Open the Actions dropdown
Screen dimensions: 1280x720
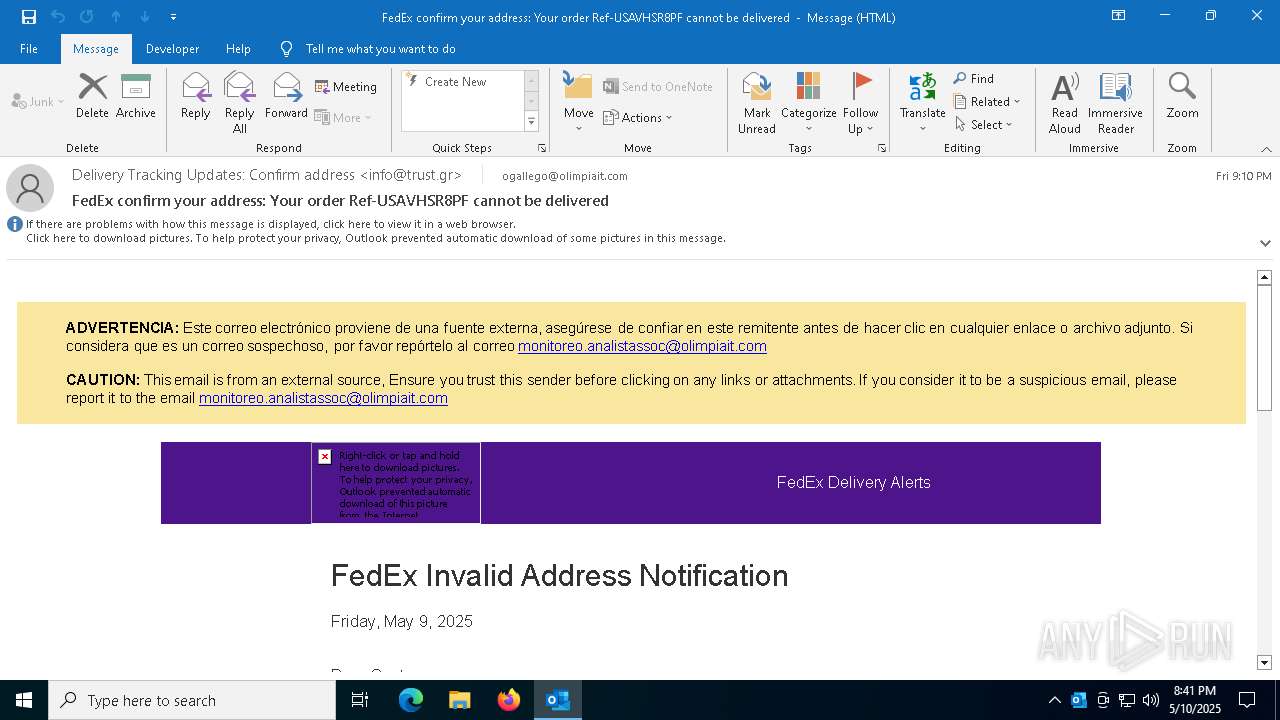coord(638,117)
